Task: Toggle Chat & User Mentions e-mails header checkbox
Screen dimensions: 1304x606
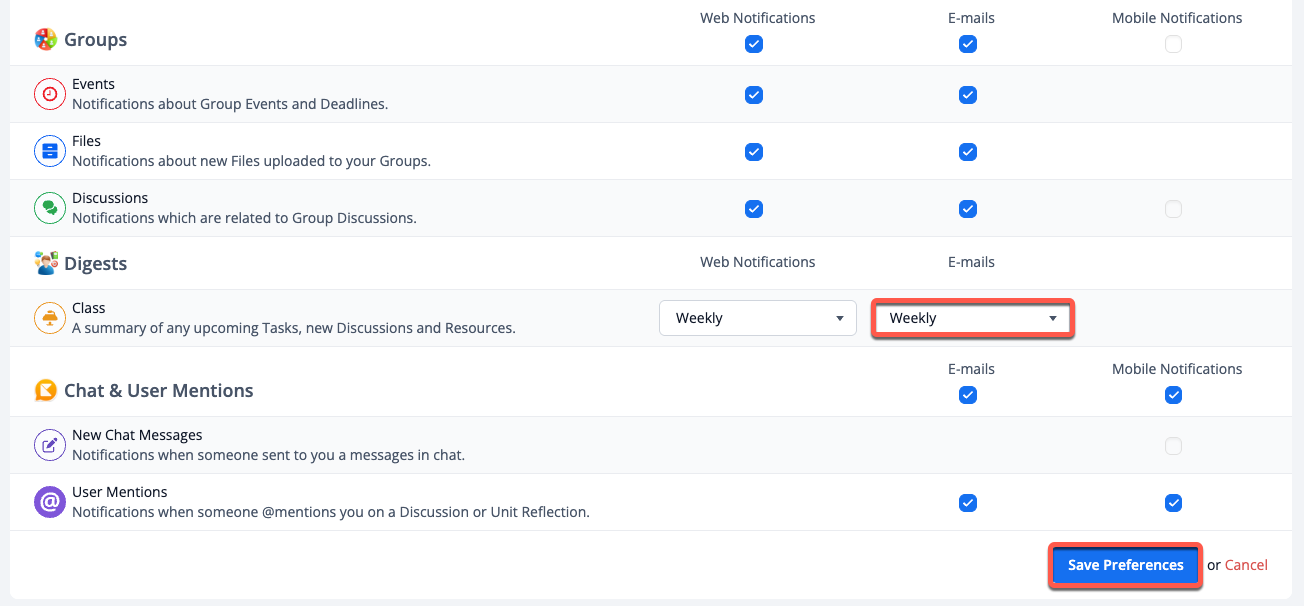Action: coord(967,395)
